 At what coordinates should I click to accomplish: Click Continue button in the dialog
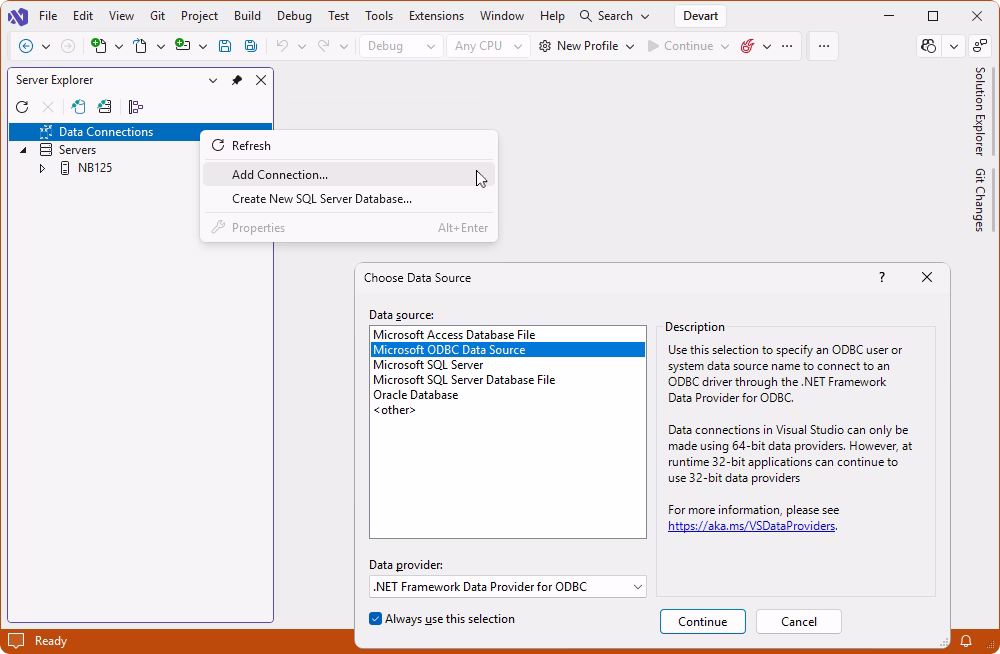point(702,621)
